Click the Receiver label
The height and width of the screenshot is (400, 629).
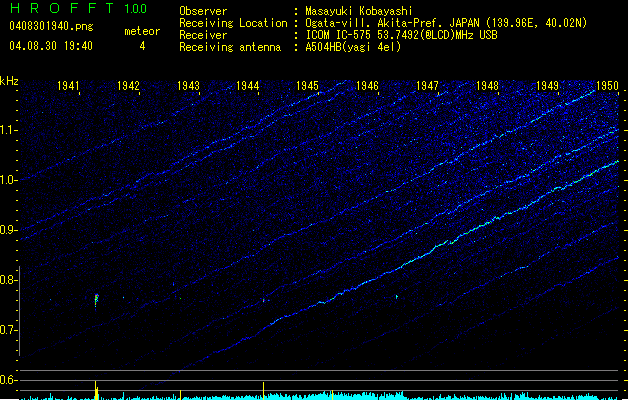click(x=203, y=35)
